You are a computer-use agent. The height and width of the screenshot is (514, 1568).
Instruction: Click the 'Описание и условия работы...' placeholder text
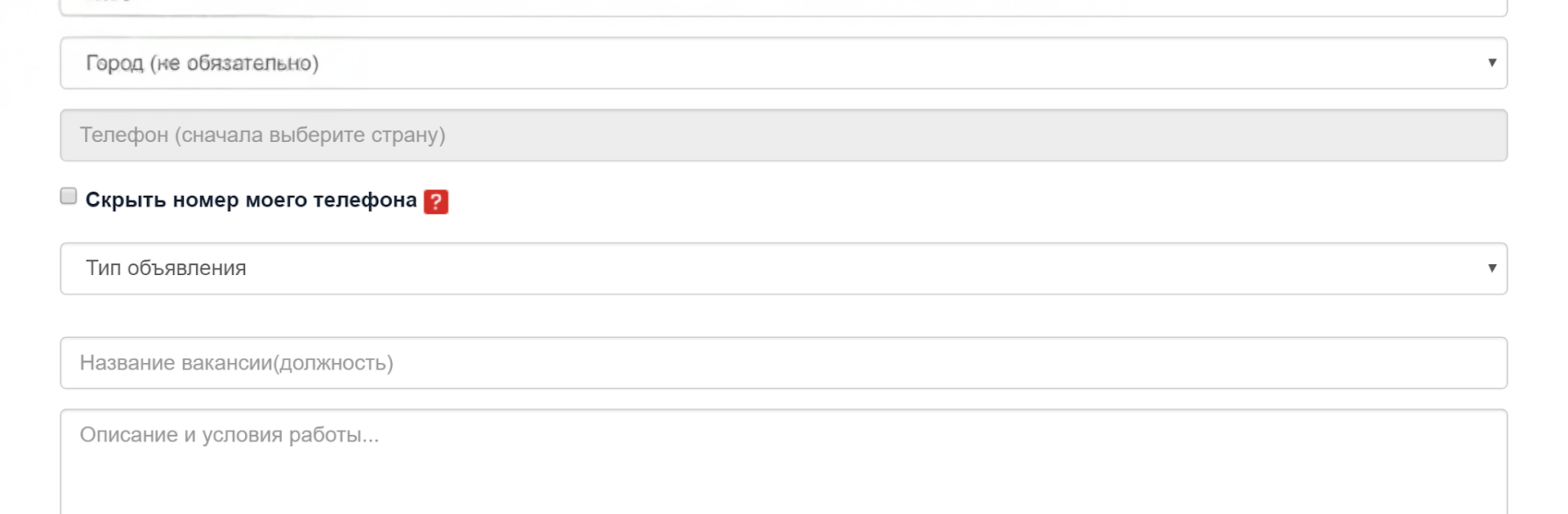pos(229,435)
